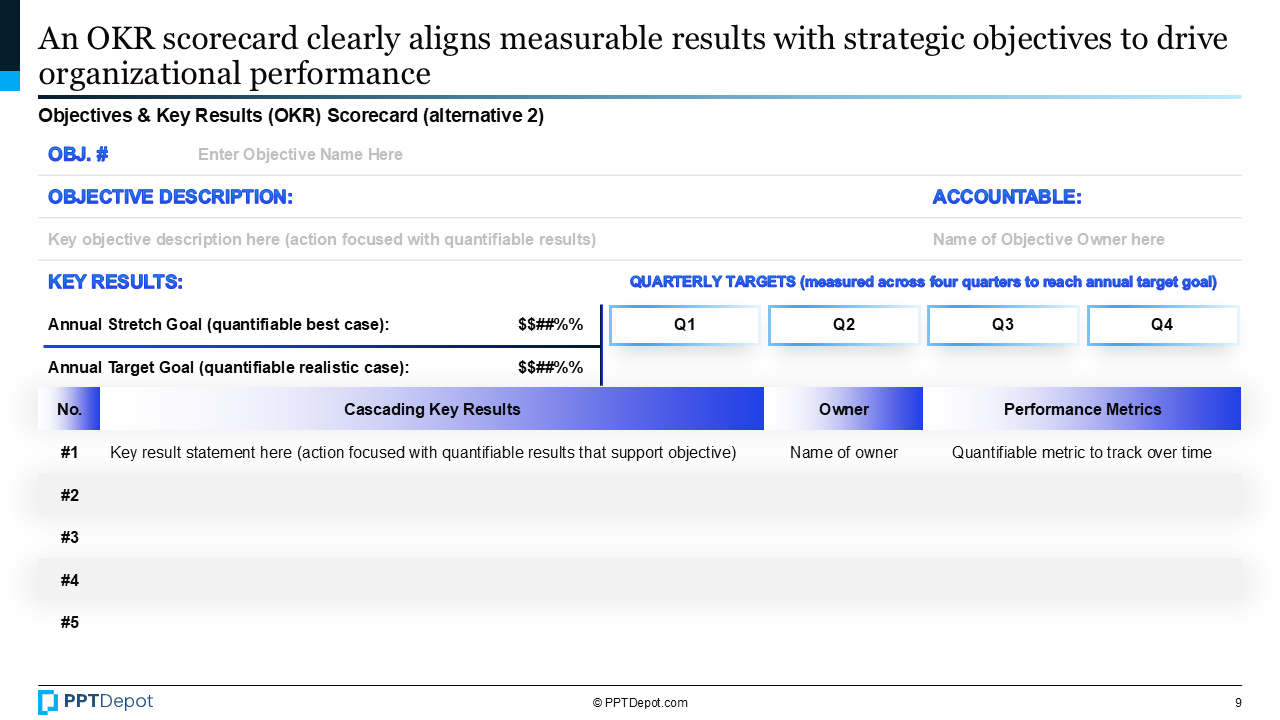Open the PPTDepot.com copyright link
The image size is (1280, 720).
click(x=640, y=703)
